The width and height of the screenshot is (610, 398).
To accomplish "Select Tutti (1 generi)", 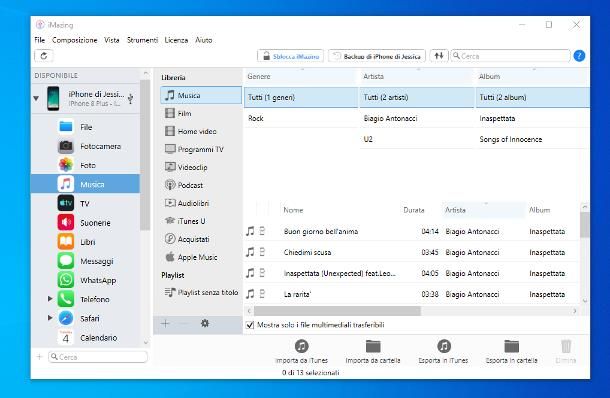I will (x=301, y=97).
